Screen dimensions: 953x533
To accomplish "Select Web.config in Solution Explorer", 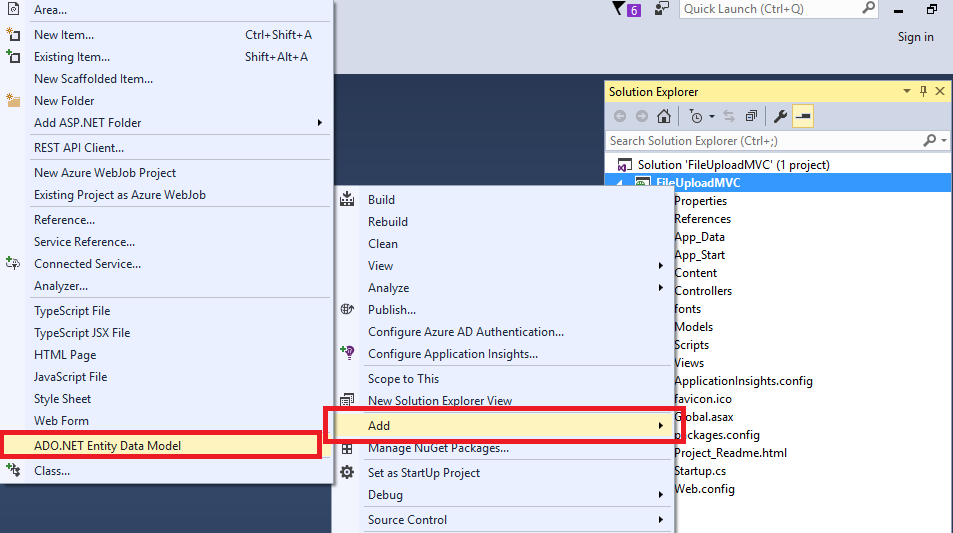I will 704,489.
